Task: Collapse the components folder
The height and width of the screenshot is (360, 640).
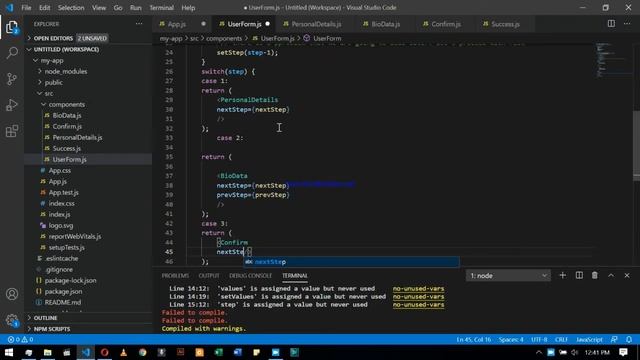Action: click(67, 104)
